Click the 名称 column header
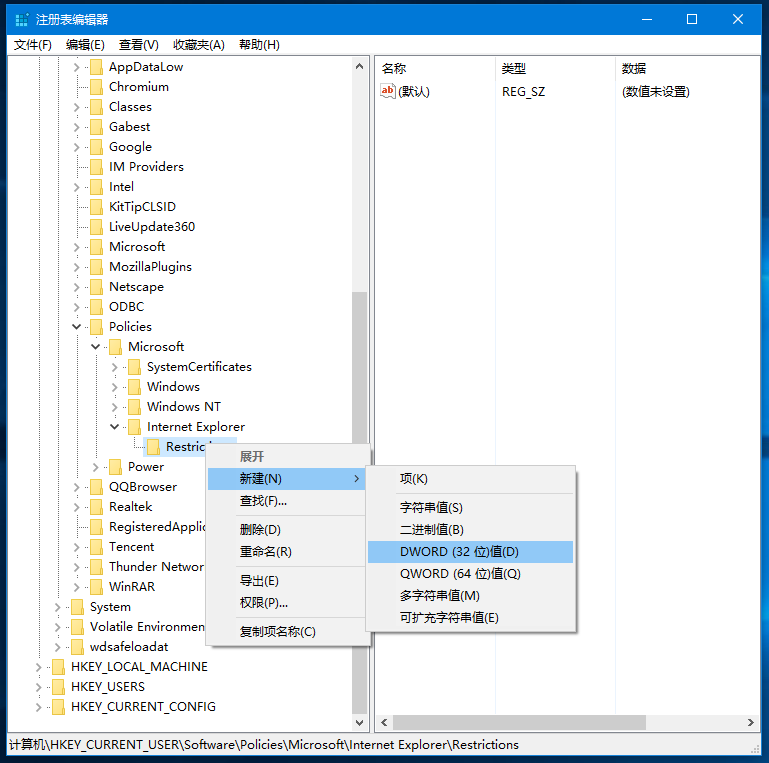This screenshot has width=769, height=763. pyautogui.click(x=394, y=68)
